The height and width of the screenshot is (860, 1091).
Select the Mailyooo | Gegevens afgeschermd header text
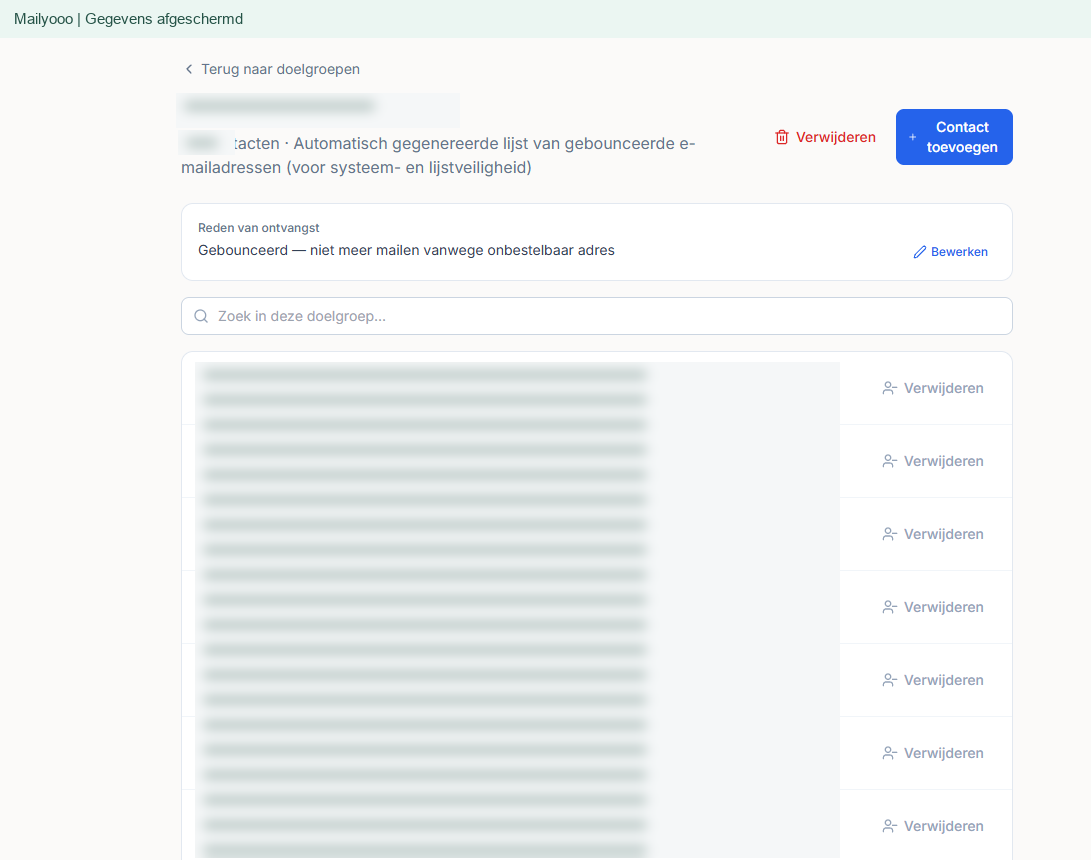(129, 19)
